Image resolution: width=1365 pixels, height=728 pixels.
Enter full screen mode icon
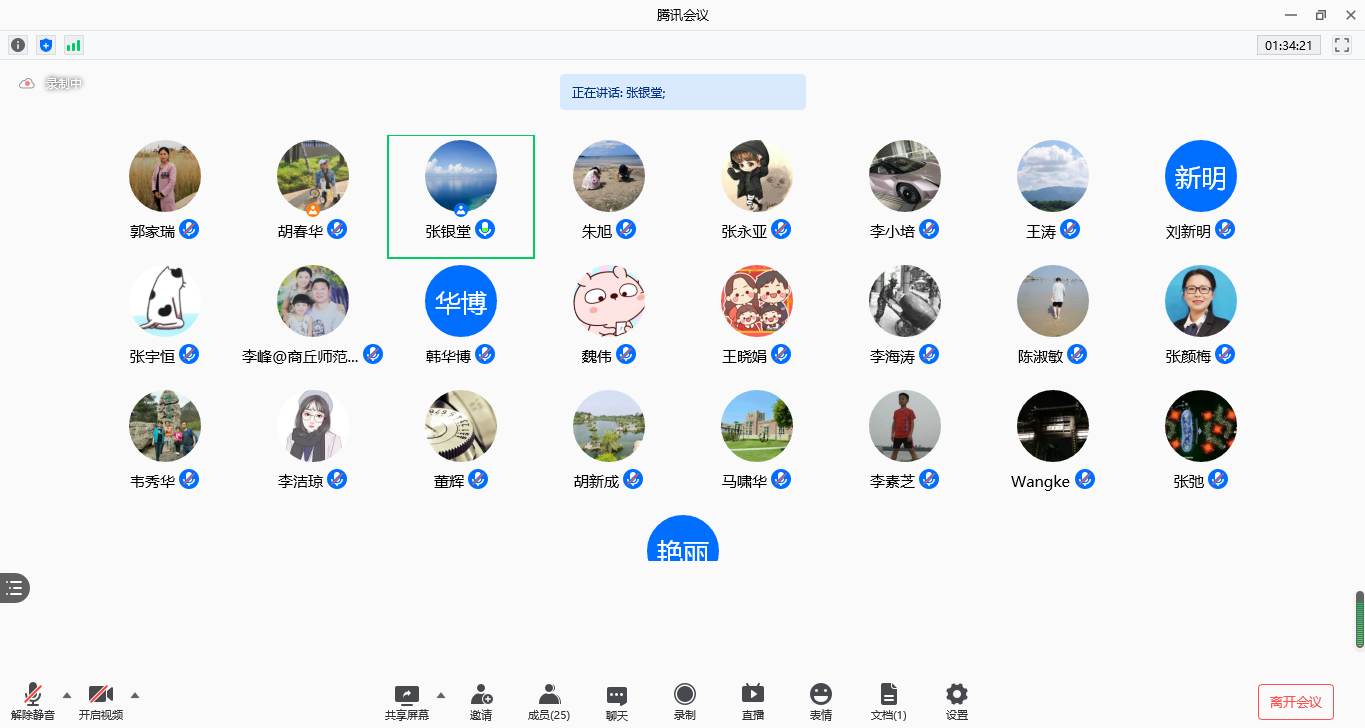1342,45
